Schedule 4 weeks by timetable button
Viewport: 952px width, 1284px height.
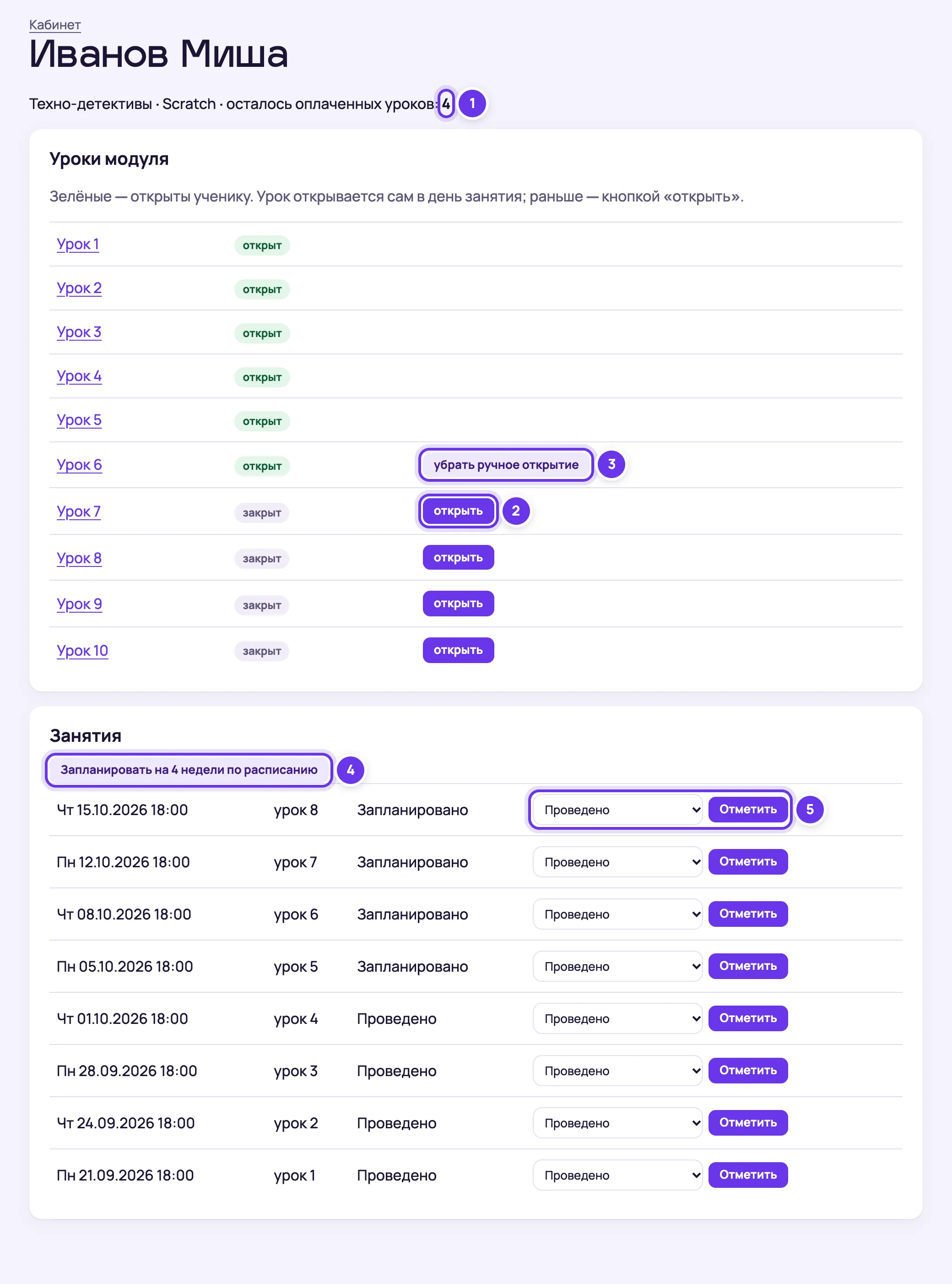pyautogui.click(x=189, y=770)
